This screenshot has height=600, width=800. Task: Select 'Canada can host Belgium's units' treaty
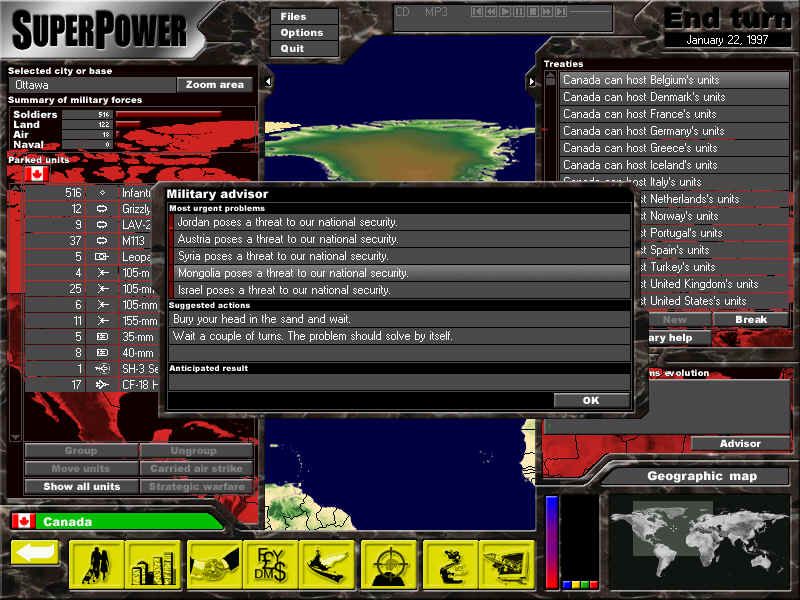coord(674,80)
